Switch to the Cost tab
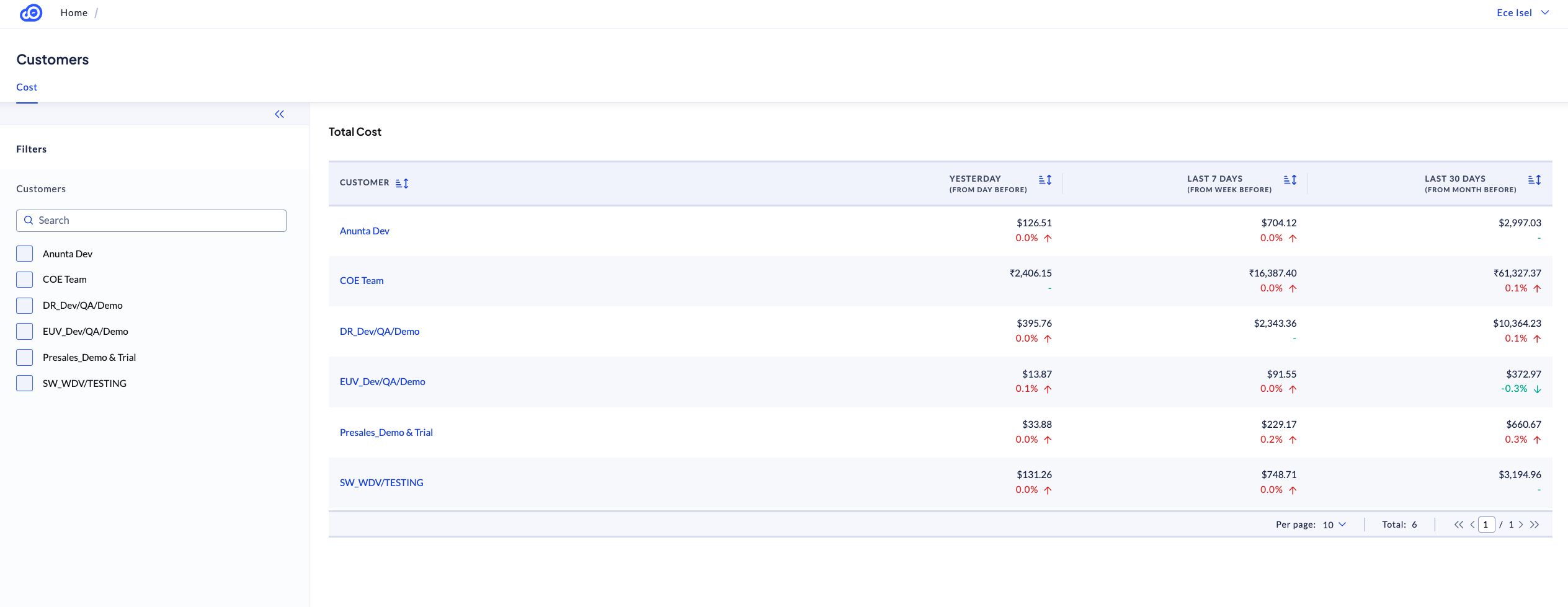The width and height of the screenshot is (1568, 607). pyautogui.click(x=27, y=87)
